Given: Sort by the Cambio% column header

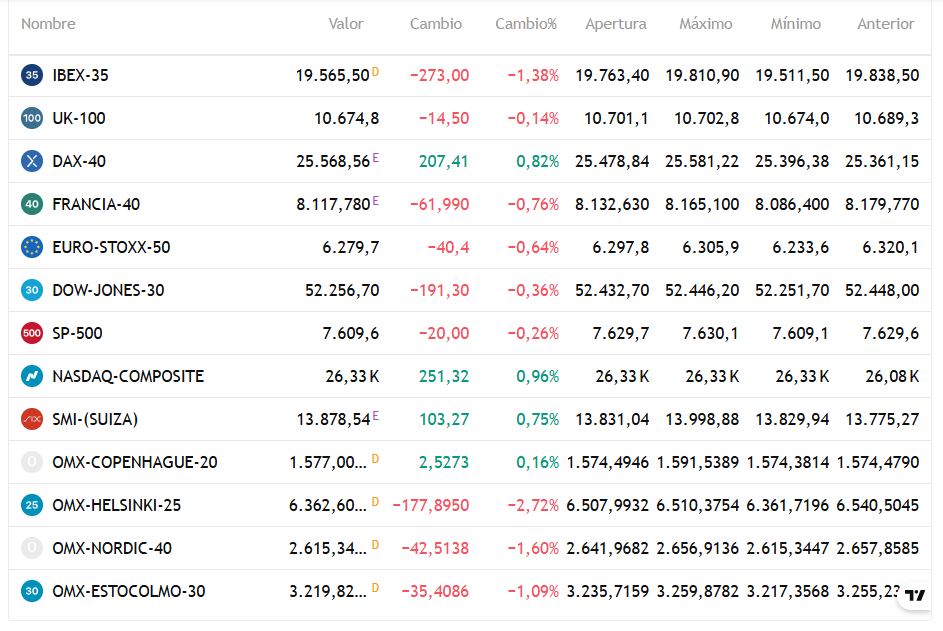Looking at the screenshot, I should 526,23.
